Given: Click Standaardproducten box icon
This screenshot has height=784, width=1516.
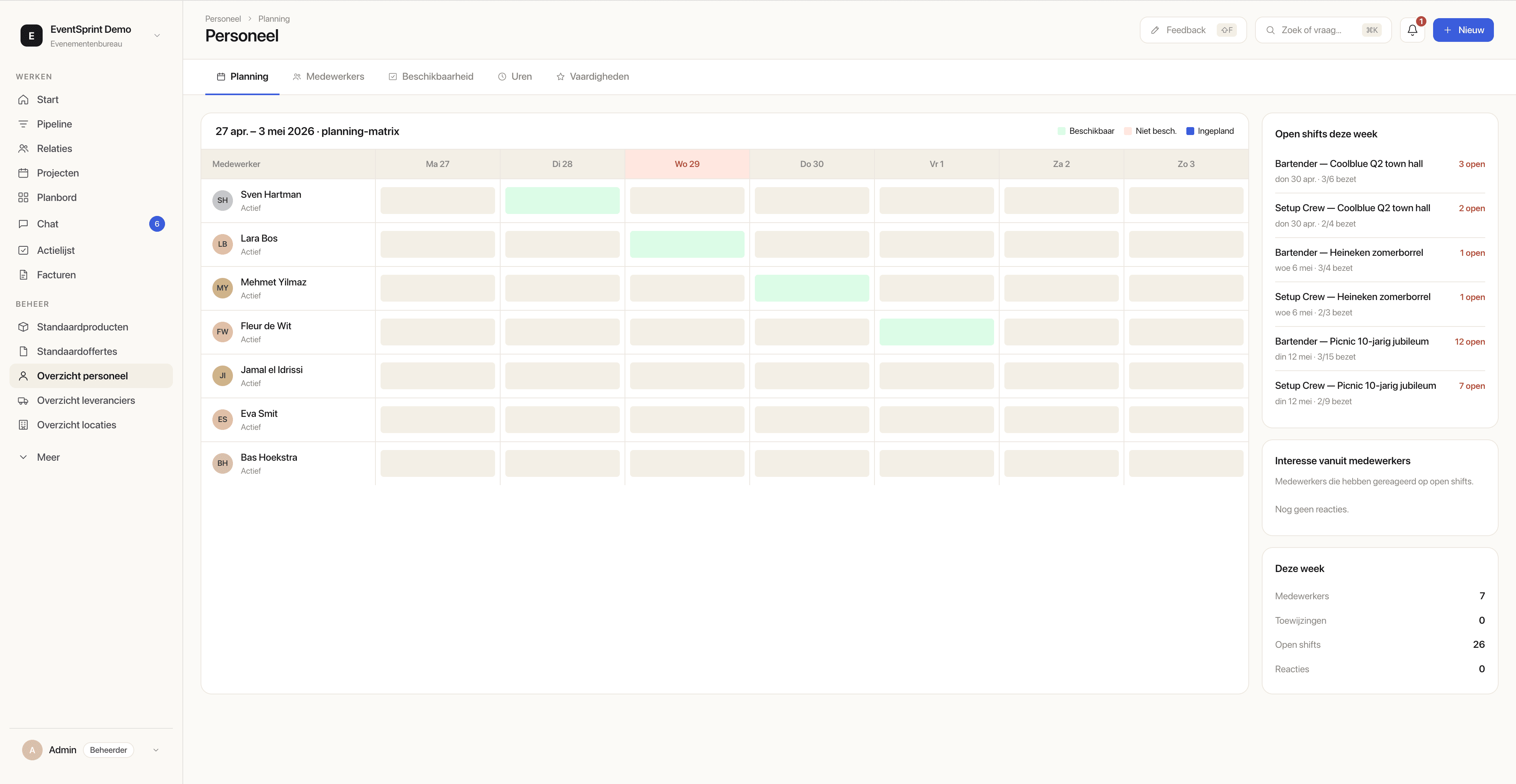Looking at the screenshot, I should click(x=24, y=327).
